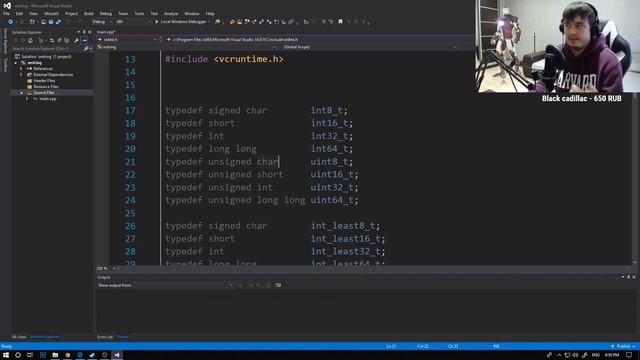
Task: Click the Search Solution Explorer field
Action: tap(46, 49)
